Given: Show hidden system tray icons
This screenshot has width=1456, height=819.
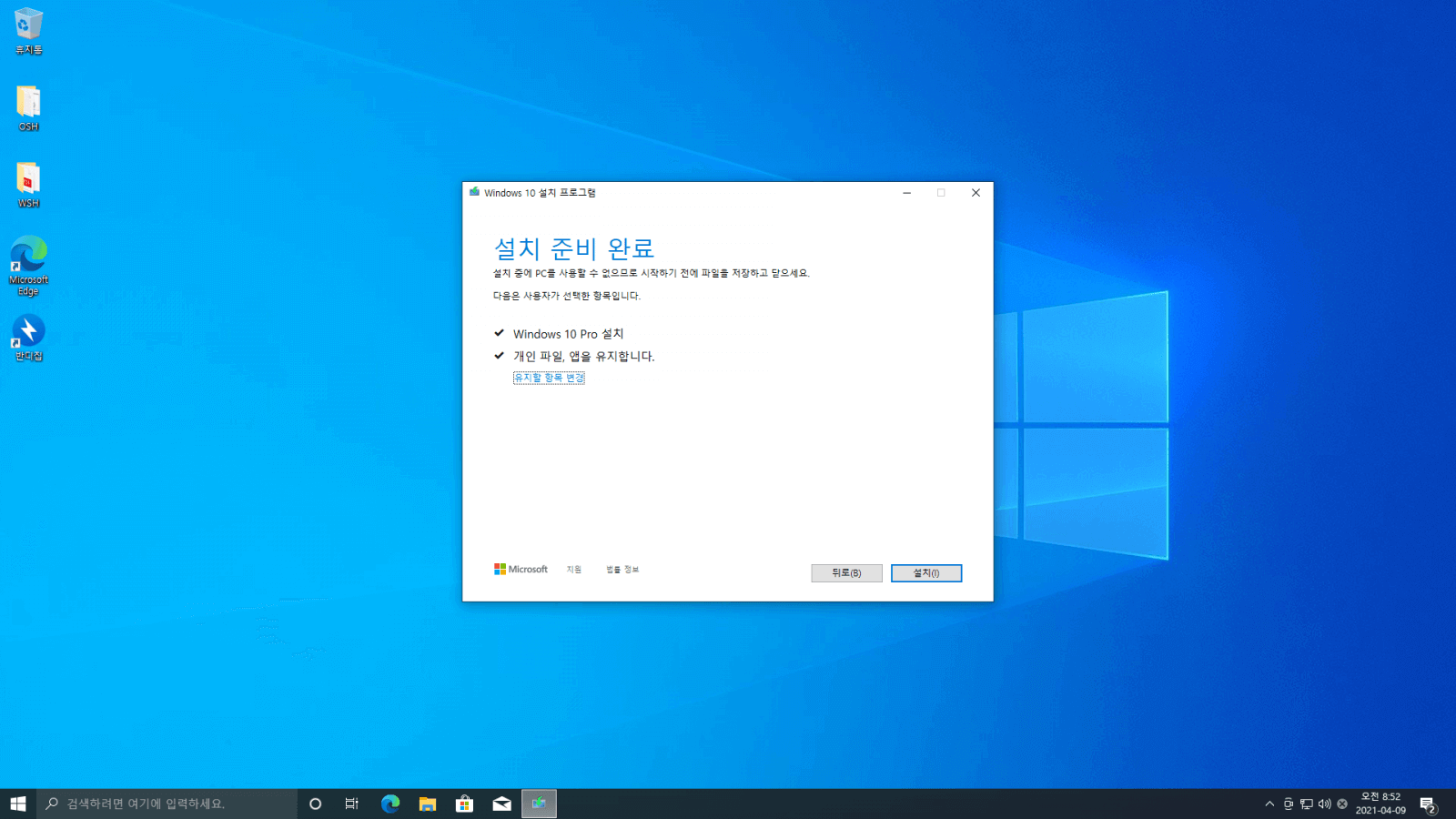Looking at the screenshot, I should (1269, 804).
